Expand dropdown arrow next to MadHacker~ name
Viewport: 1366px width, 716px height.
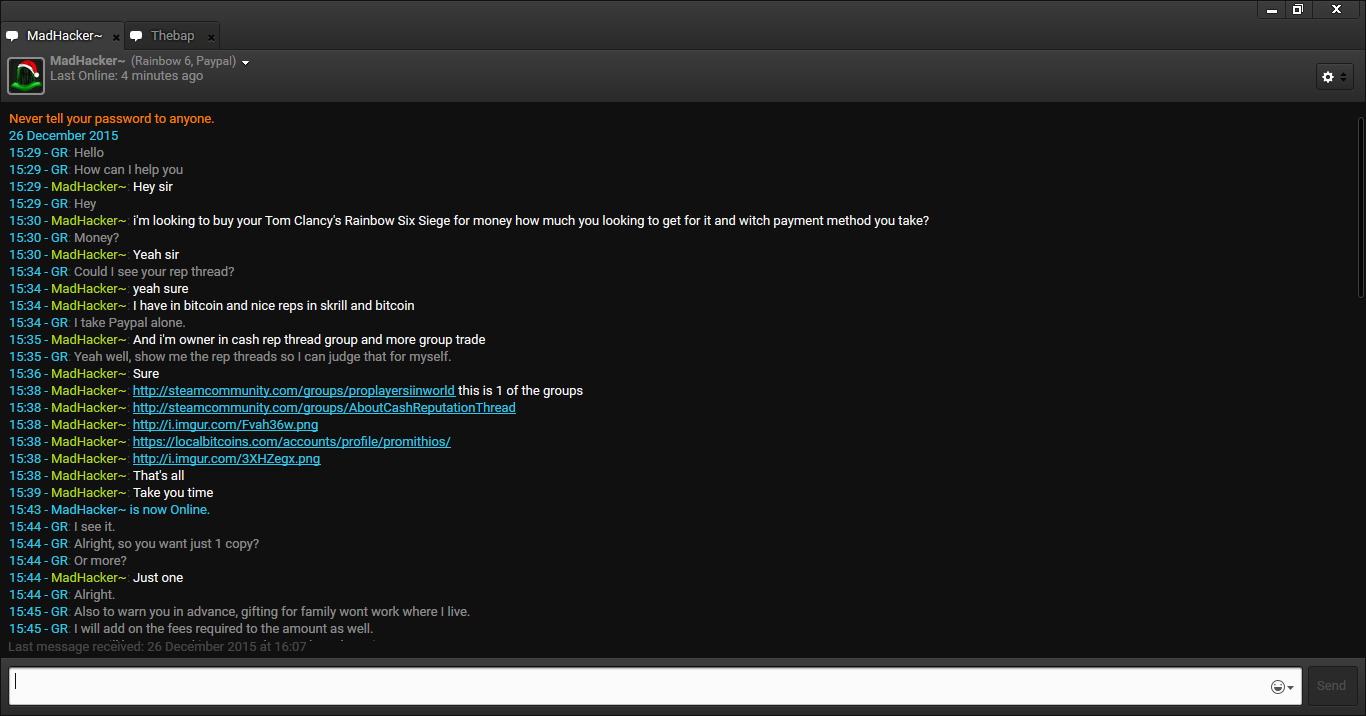(x=246, y=62)
